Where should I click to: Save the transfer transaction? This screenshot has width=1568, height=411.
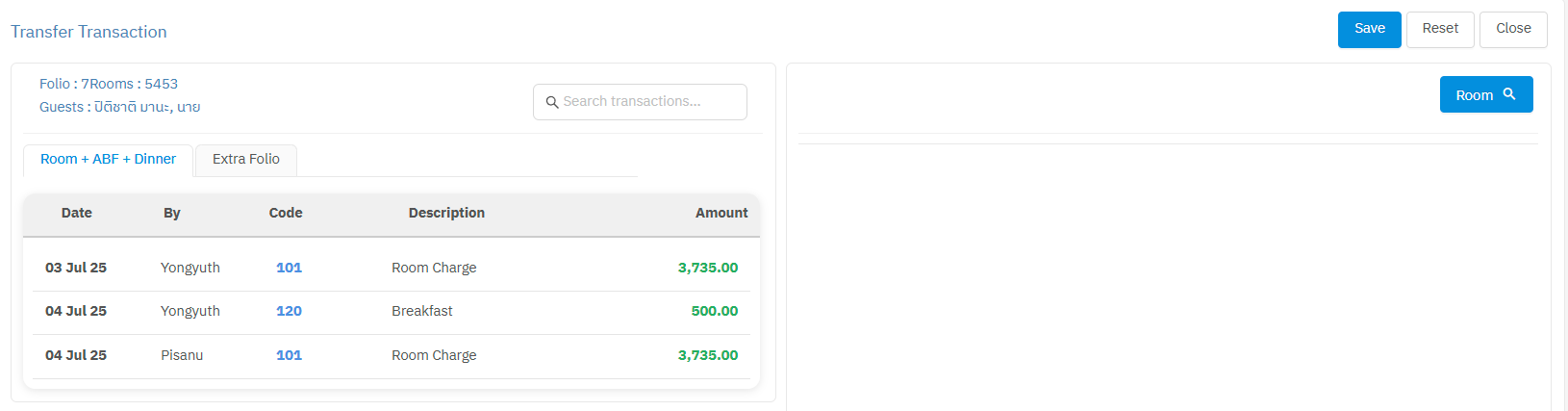click(x=1369, y=29)
